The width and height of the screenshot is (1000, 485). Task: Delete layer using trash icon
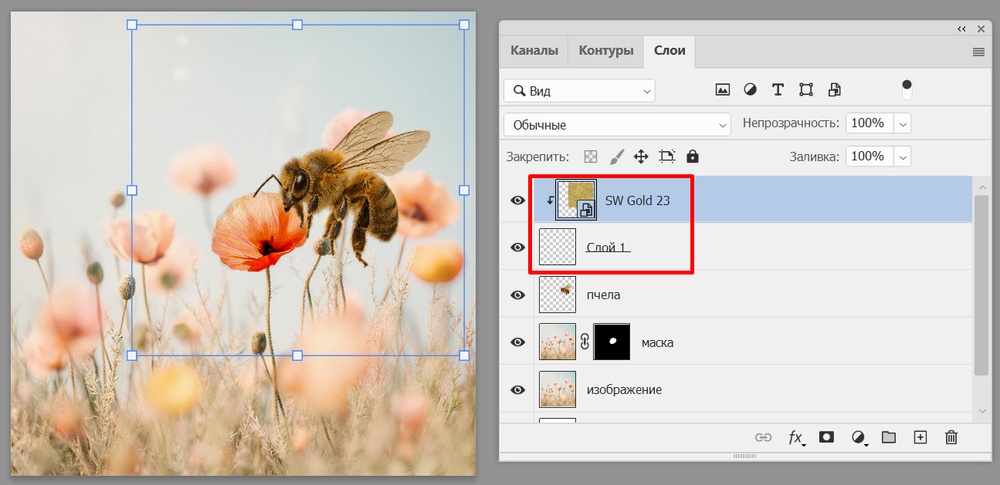tap(952, 438)
